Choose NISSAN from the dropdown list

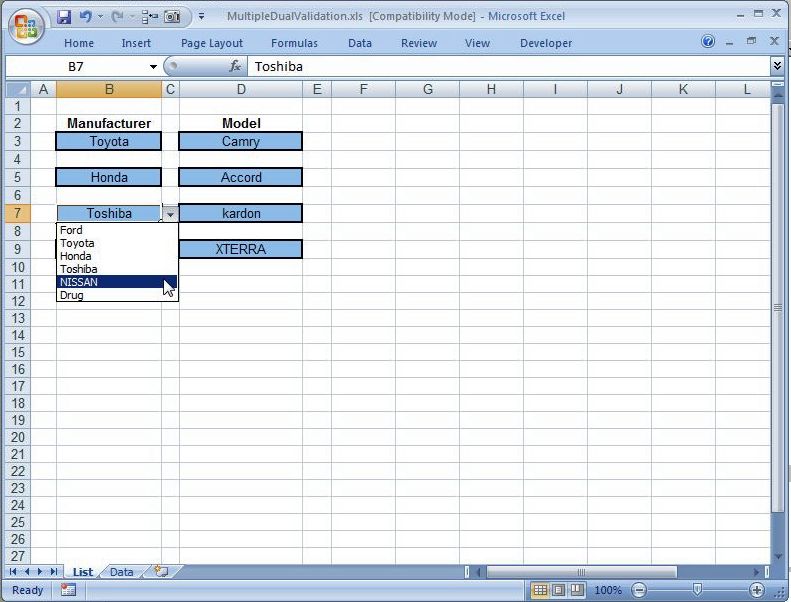pos(117,282)
